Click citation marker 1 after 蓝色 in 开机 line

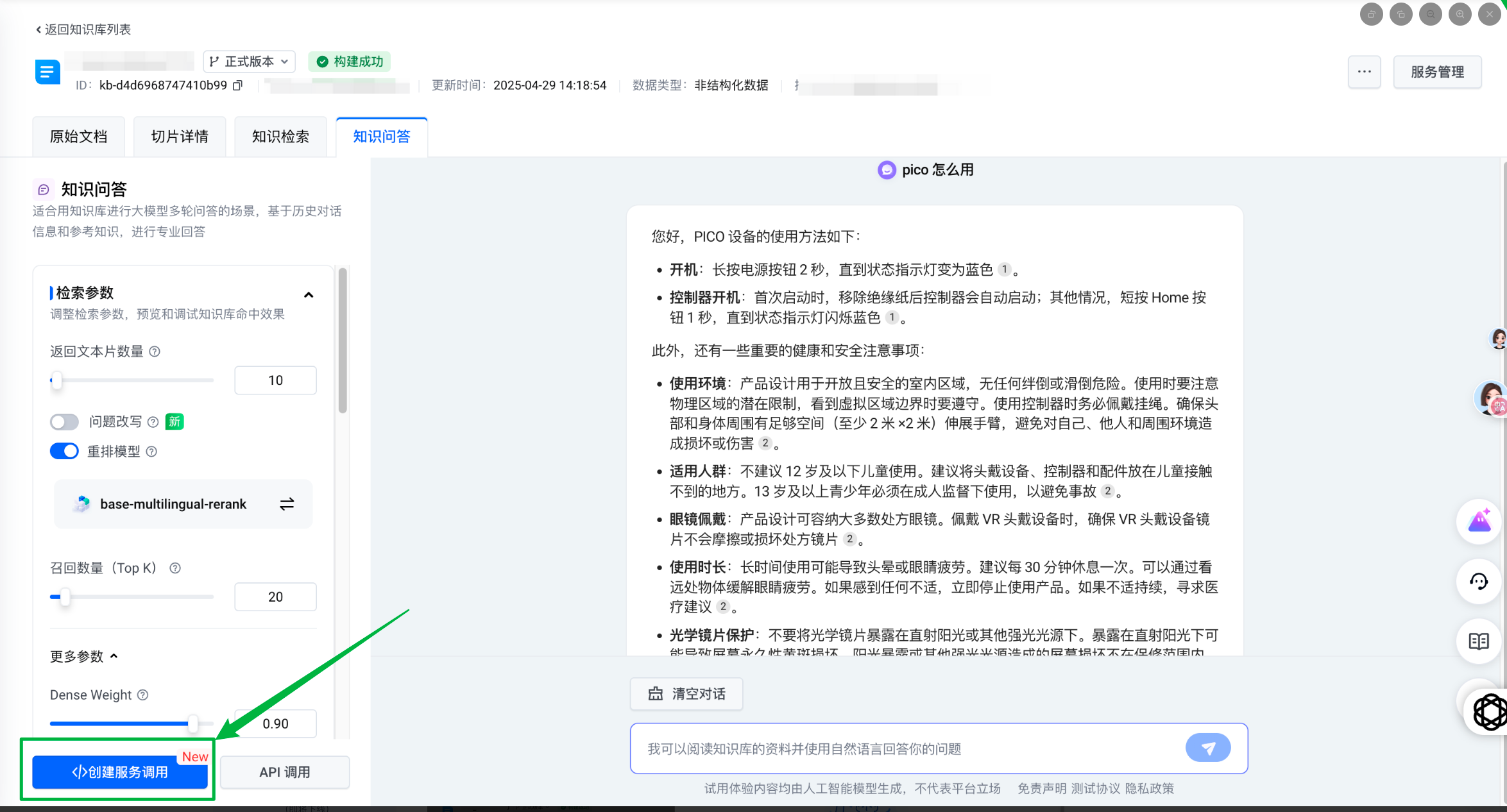[x=1005, y=269]
